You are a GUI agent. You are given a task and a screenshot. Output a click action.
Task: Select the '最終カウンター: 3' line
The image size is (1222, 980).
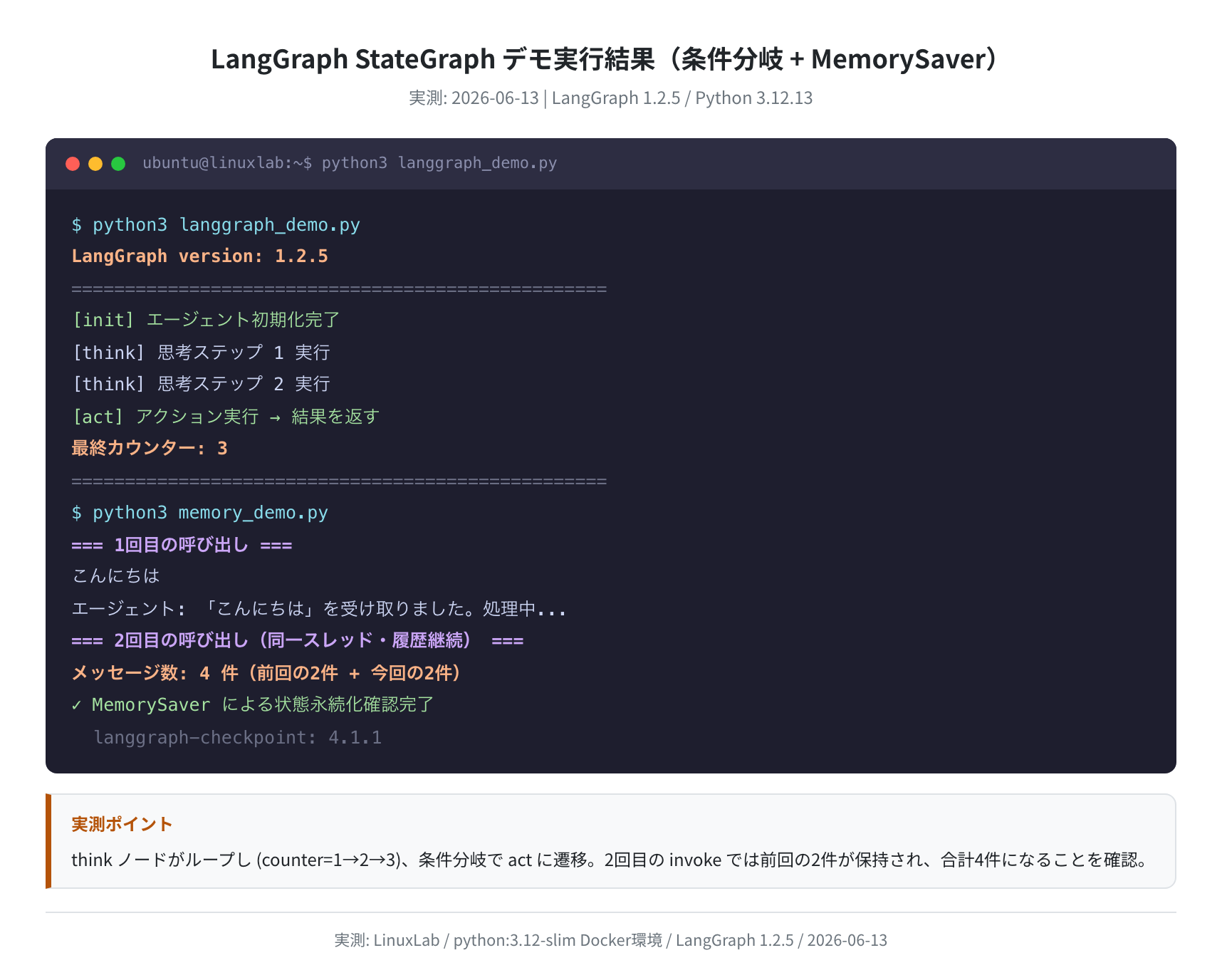150,448
